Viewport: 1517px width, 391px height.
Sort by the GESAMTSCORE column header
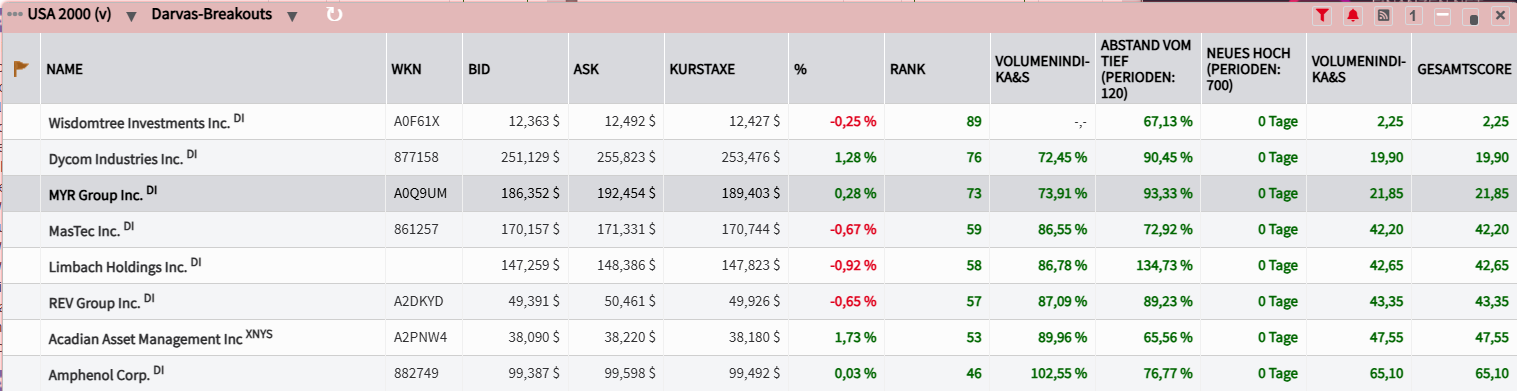click(x=1460, y=70)
